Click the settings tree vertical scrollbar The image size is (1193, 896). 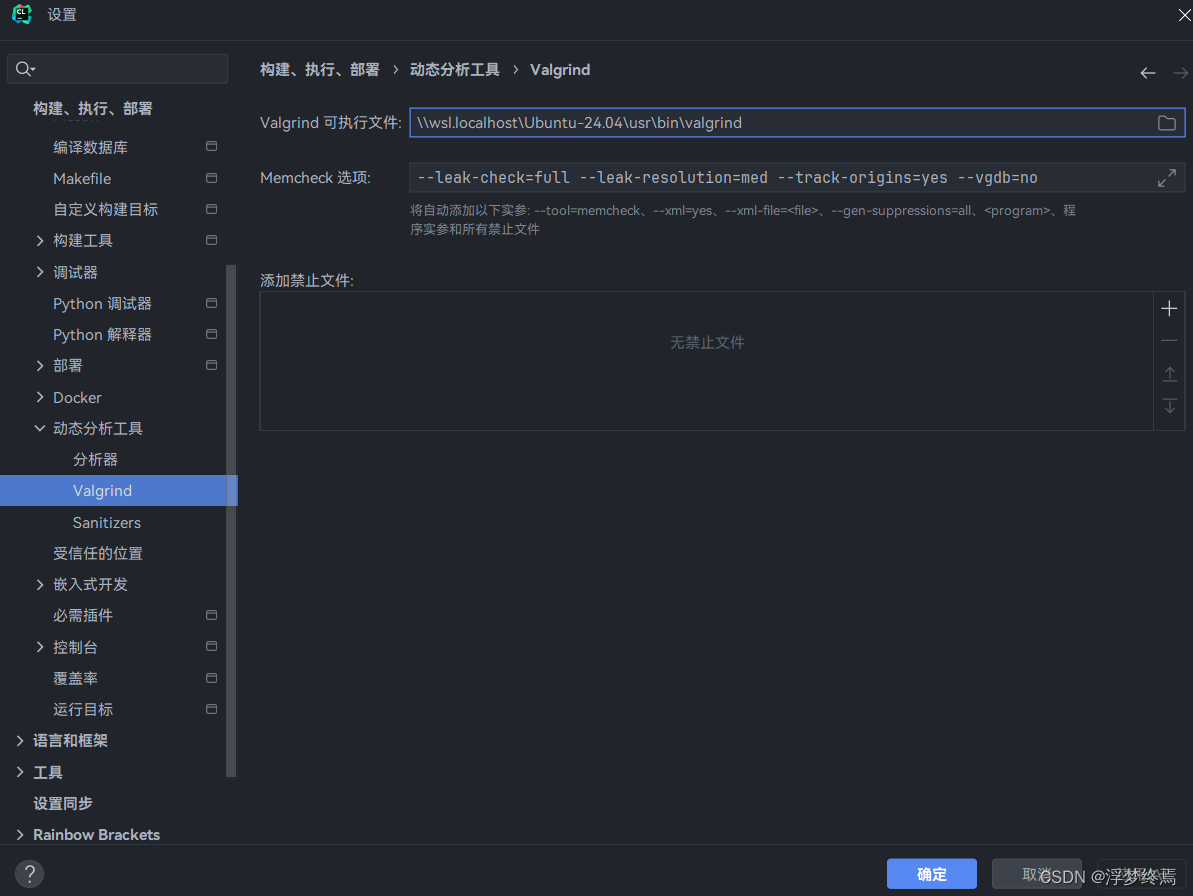(x=231, y=521)
